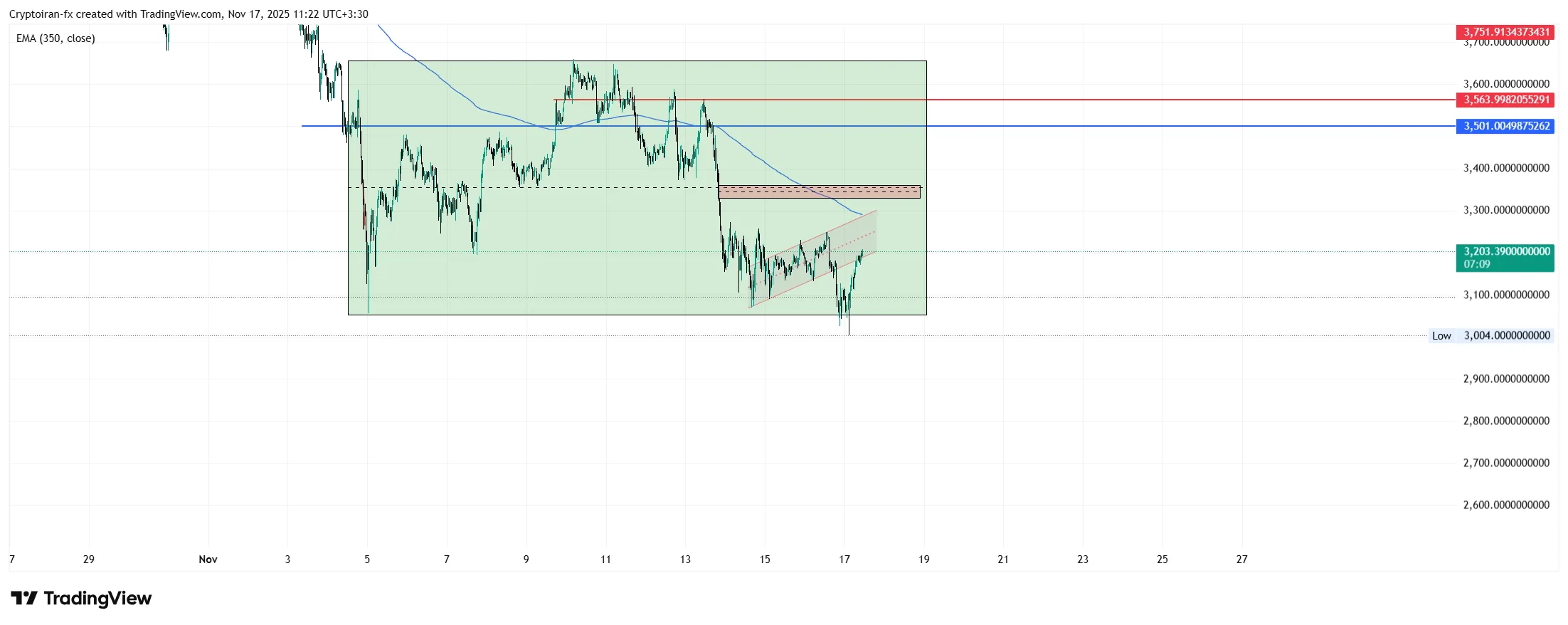Click the 3,400 level on the price scale
This screenshot has width=1568, height=625.
[x=1506, y=168]
